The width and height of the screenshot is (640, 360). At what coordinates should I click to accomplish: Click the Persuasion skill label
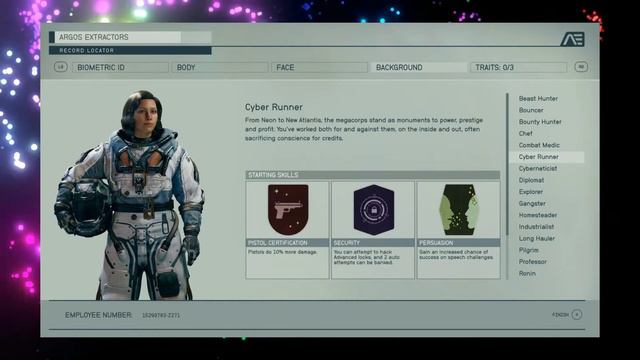(459, 243)
